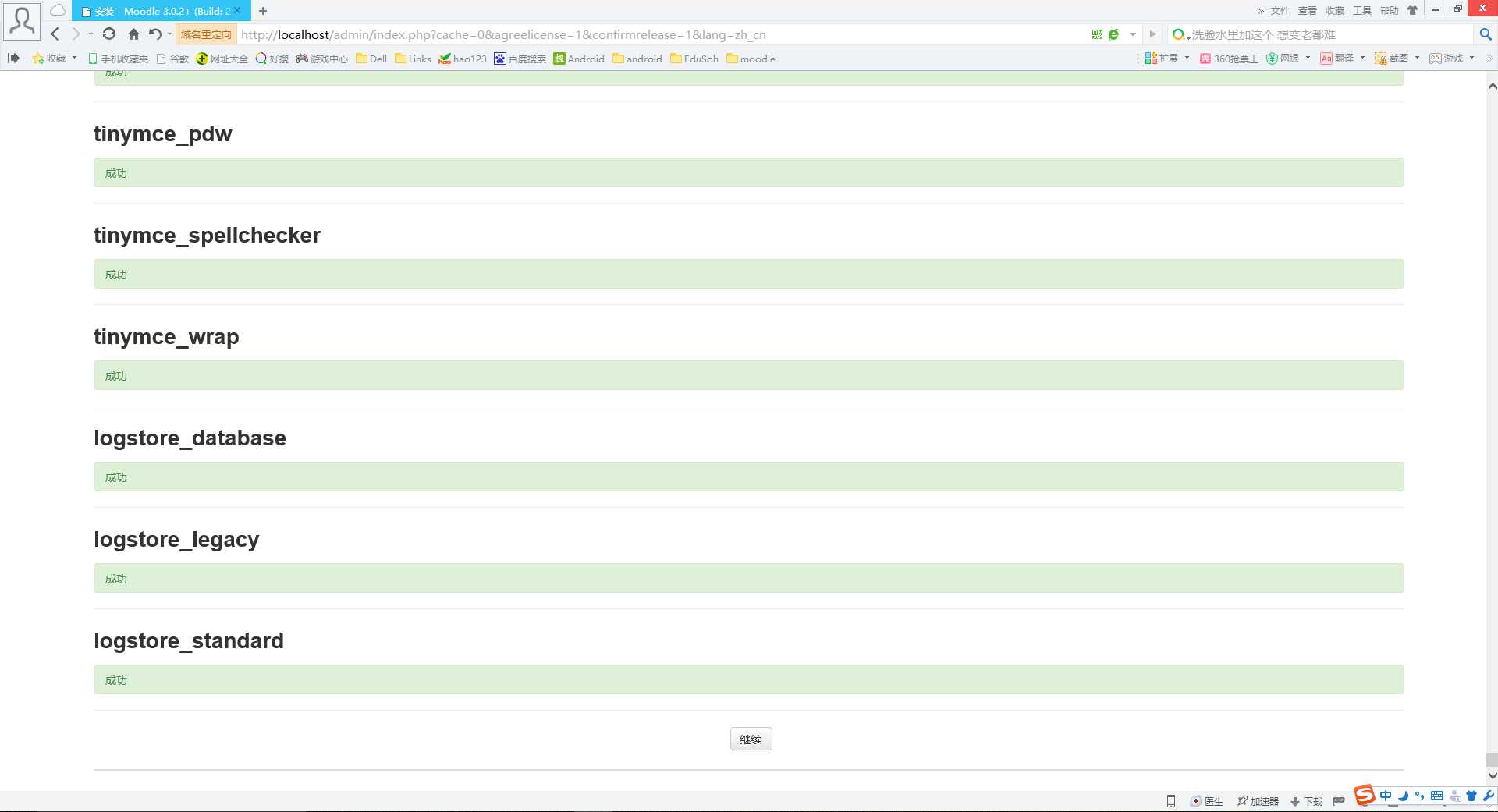1498x812 pixels.
Task: Open the home page icon
Action: click(x=133, y=34)
